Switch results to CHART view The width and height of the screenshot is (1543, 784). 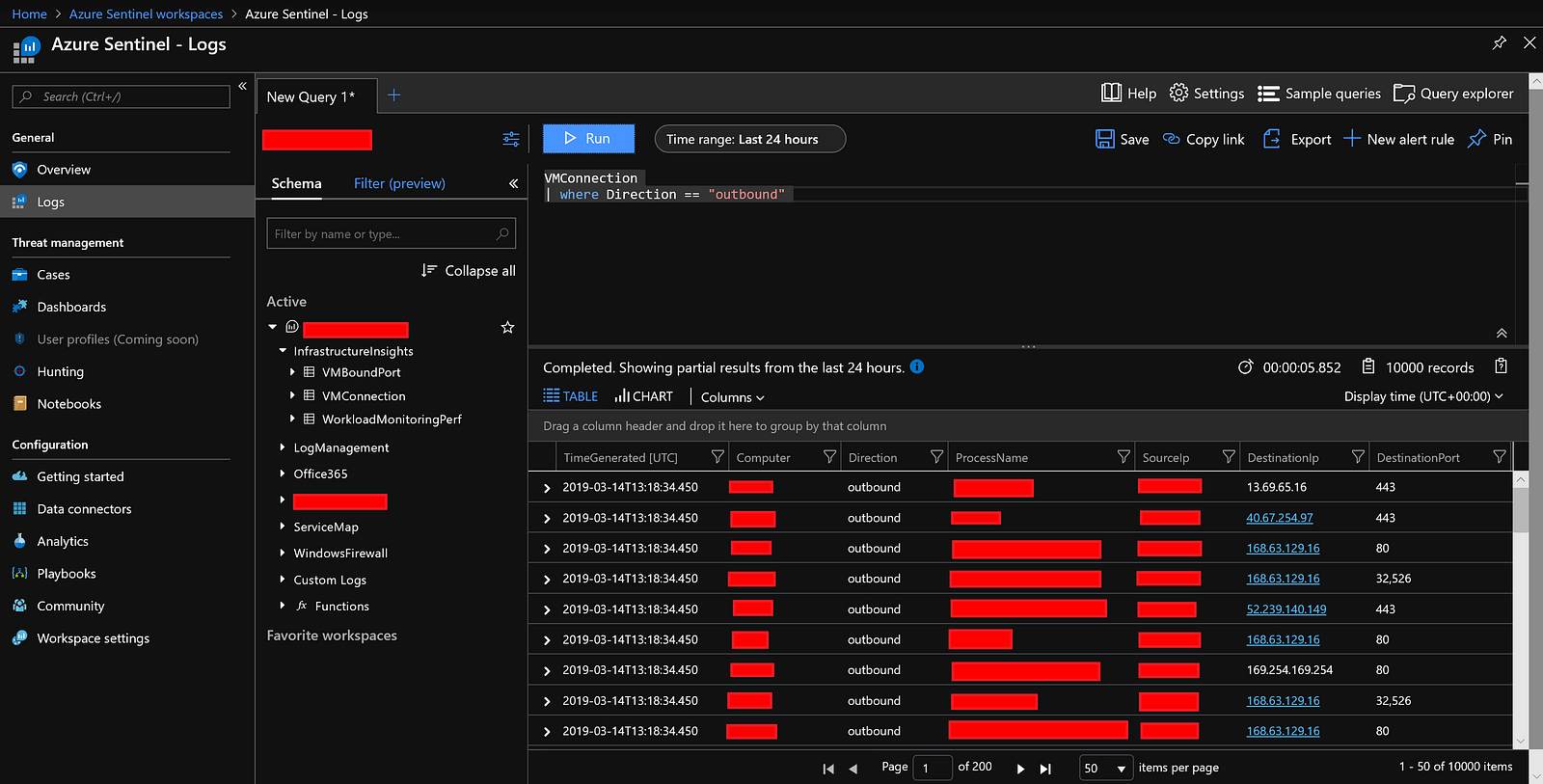tap(644, 396)
